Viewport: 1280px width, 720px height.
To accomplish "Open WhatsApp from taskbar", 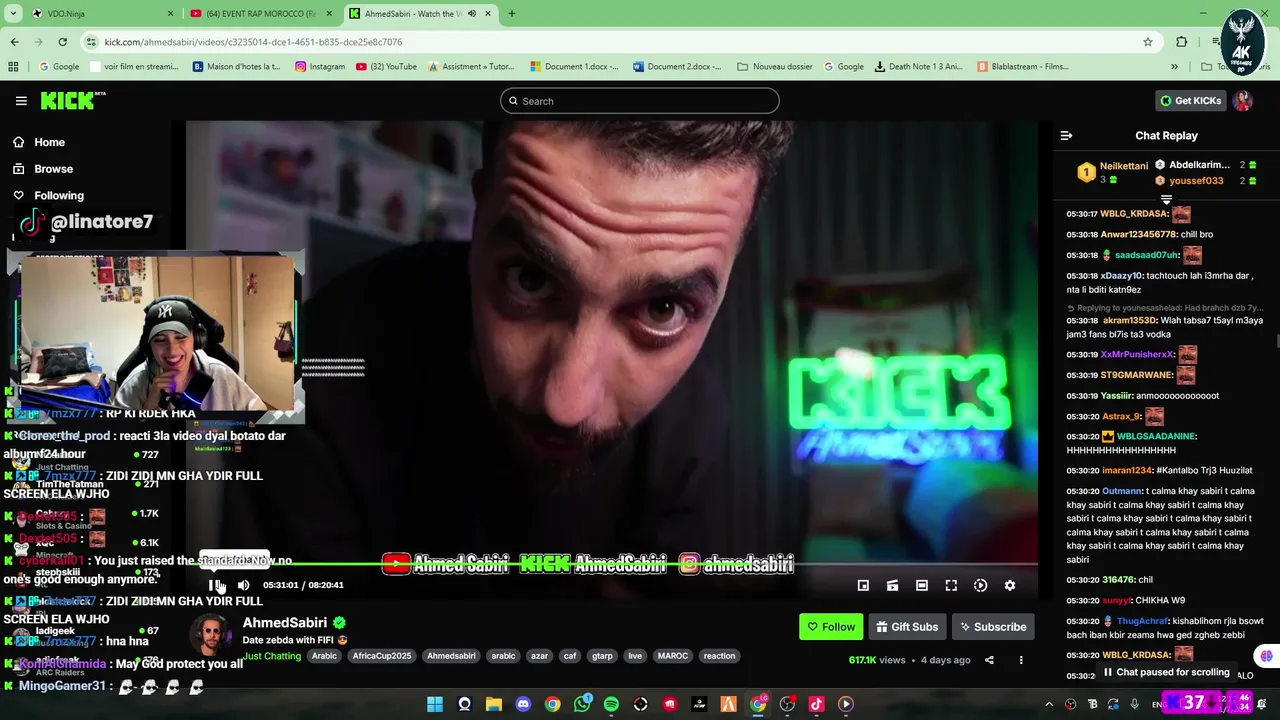I will [x=582, y=704].
